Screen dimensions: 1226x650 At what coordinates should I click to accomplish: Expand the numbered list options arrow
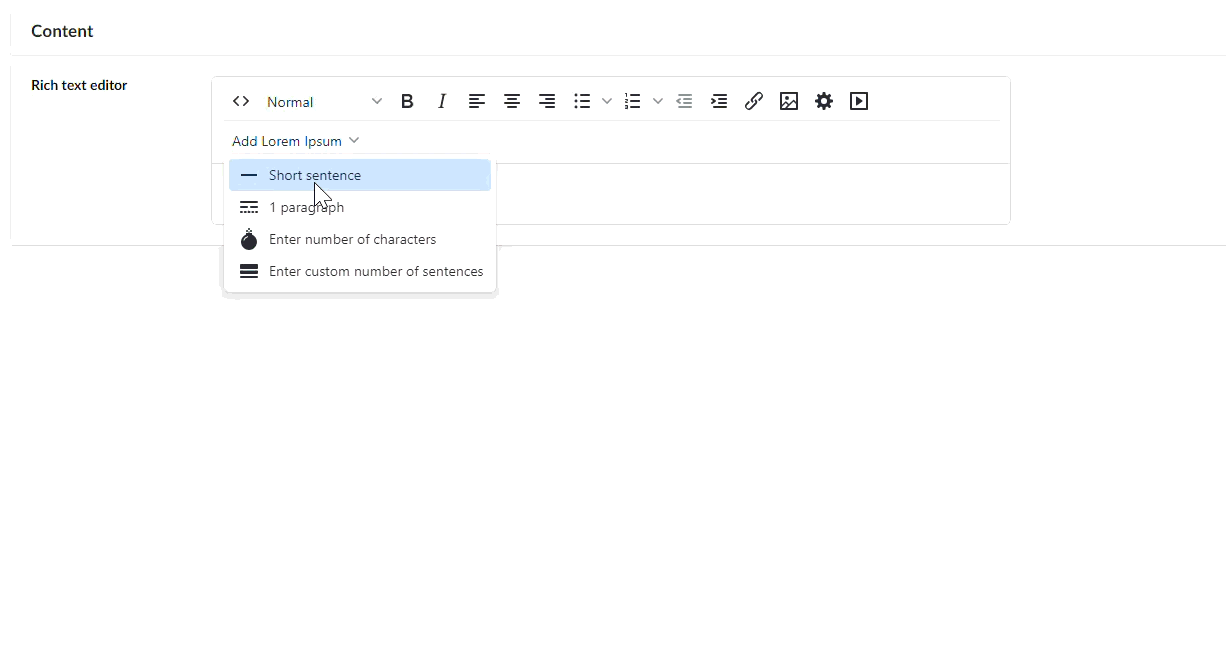click(x=657, y=101)
